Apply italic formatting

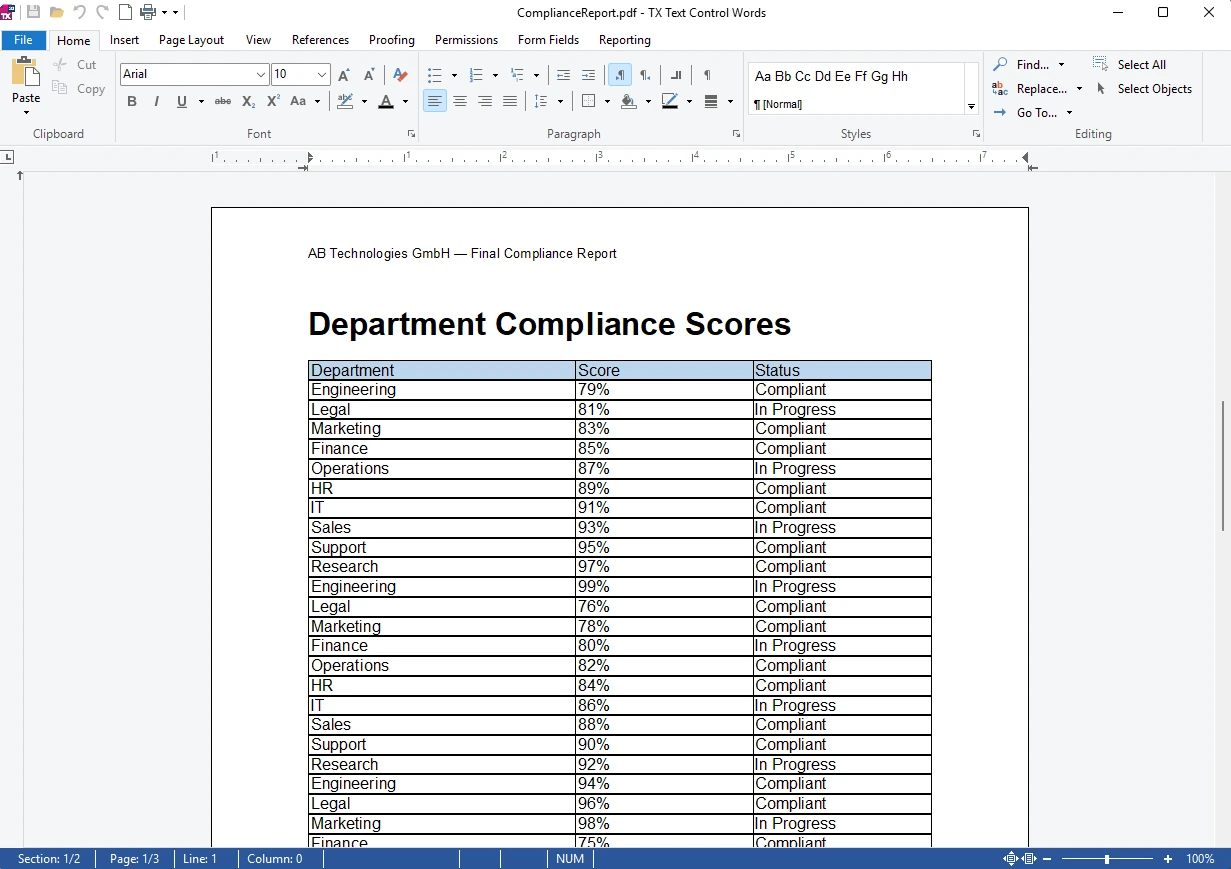(x=156, y=101)
